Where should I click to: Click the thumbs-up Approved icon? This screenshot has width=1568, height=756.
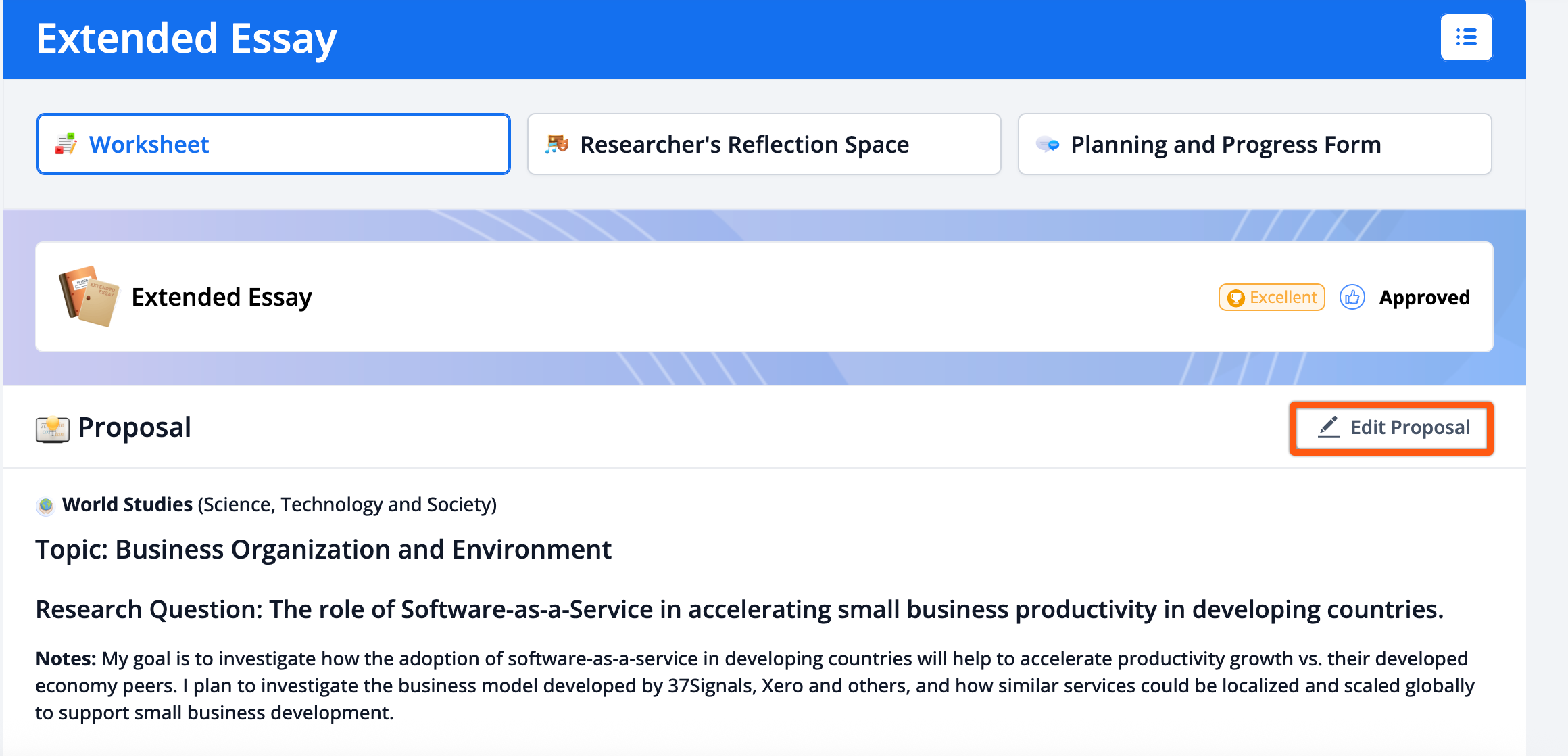pos(1352,297)
